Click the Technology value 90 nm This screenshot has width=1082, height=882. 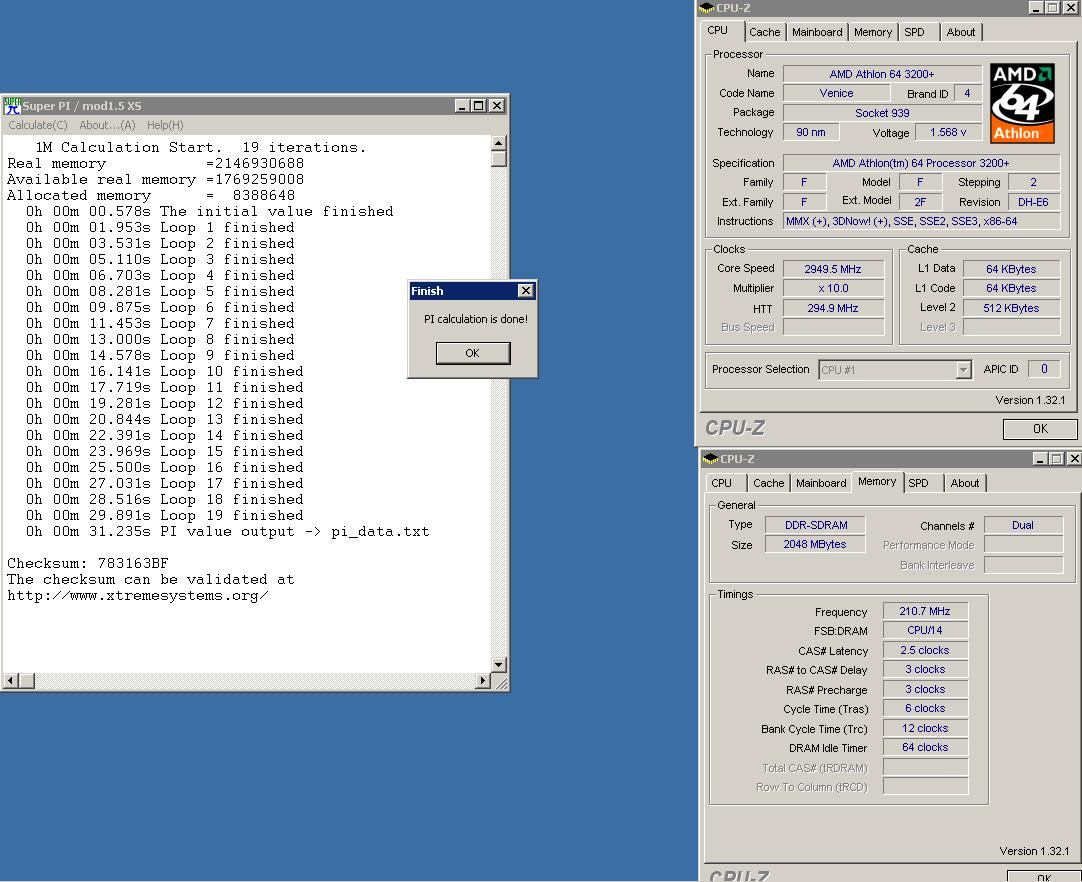811,133
